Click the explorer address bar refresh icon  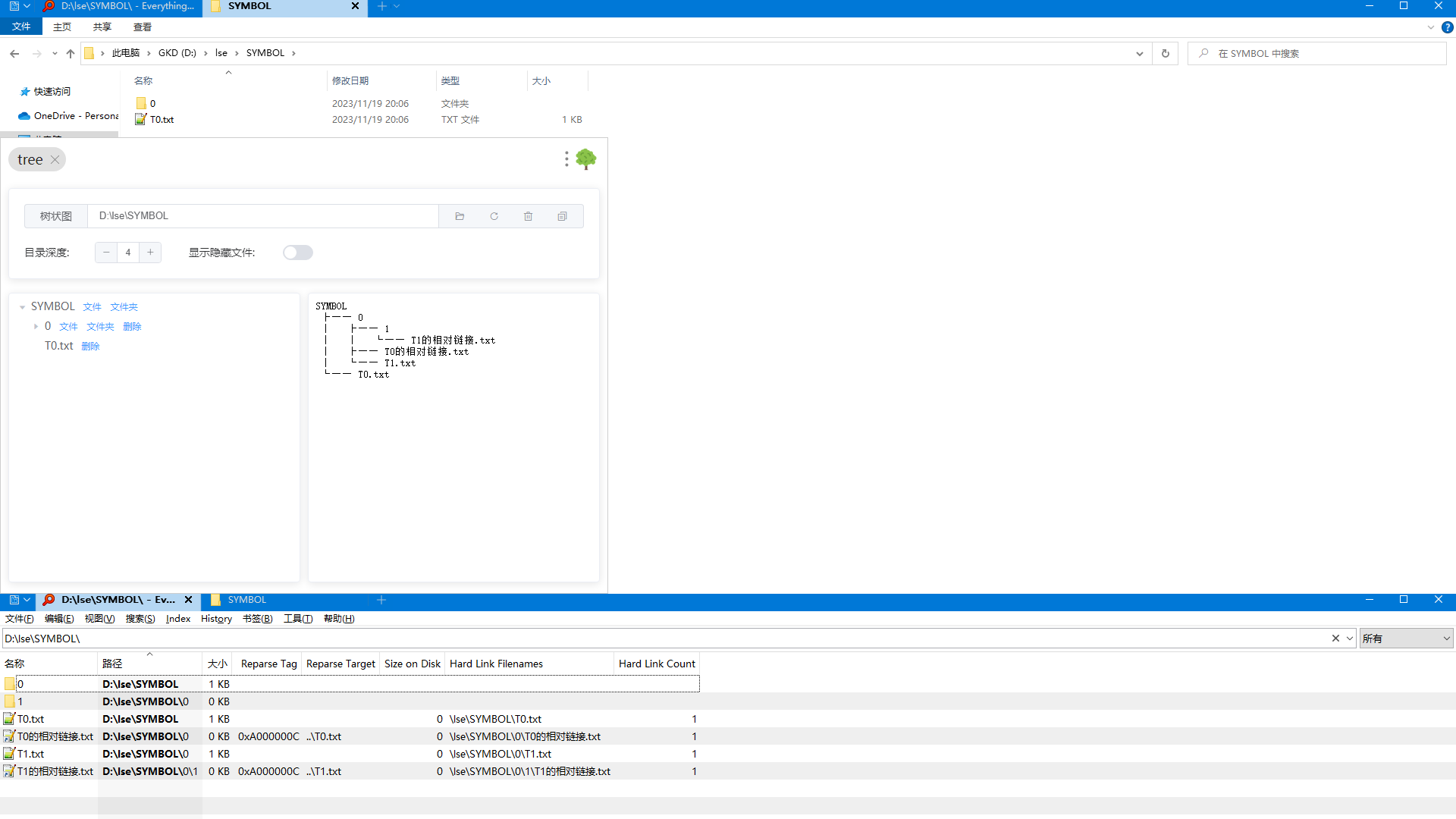[x=1165, y=53]
